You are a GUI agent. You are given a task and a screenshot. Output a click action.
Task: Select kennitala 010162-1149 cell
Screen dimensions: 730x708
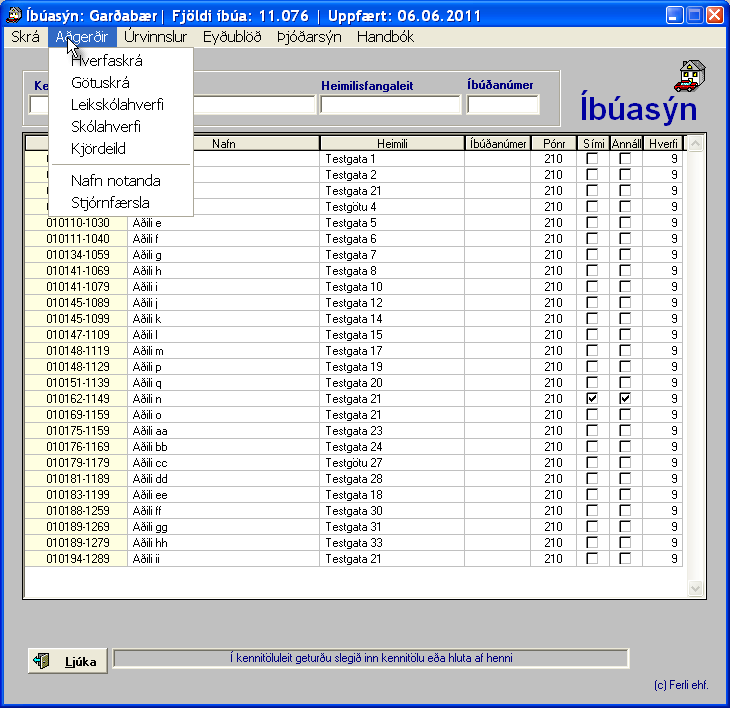(76, 398)
